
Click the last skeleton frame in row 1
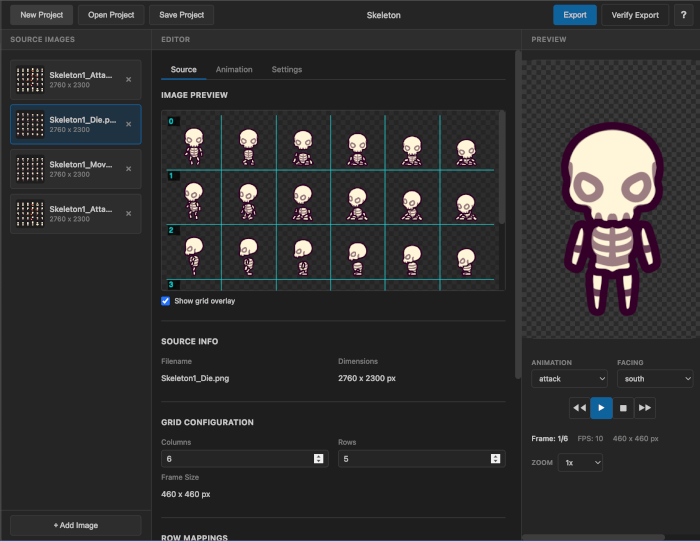pyautogui.click(x=466, y=207)
